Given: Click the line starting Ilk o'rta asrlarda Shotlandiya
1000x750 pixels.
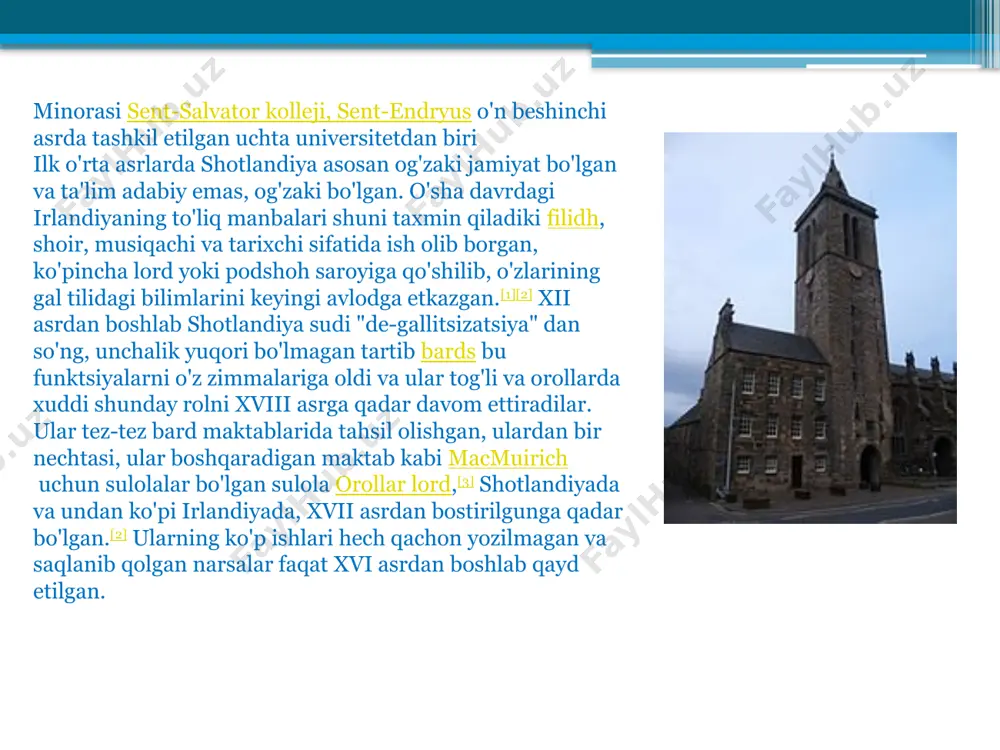Looking at the screenshot, I should point(325,165).
